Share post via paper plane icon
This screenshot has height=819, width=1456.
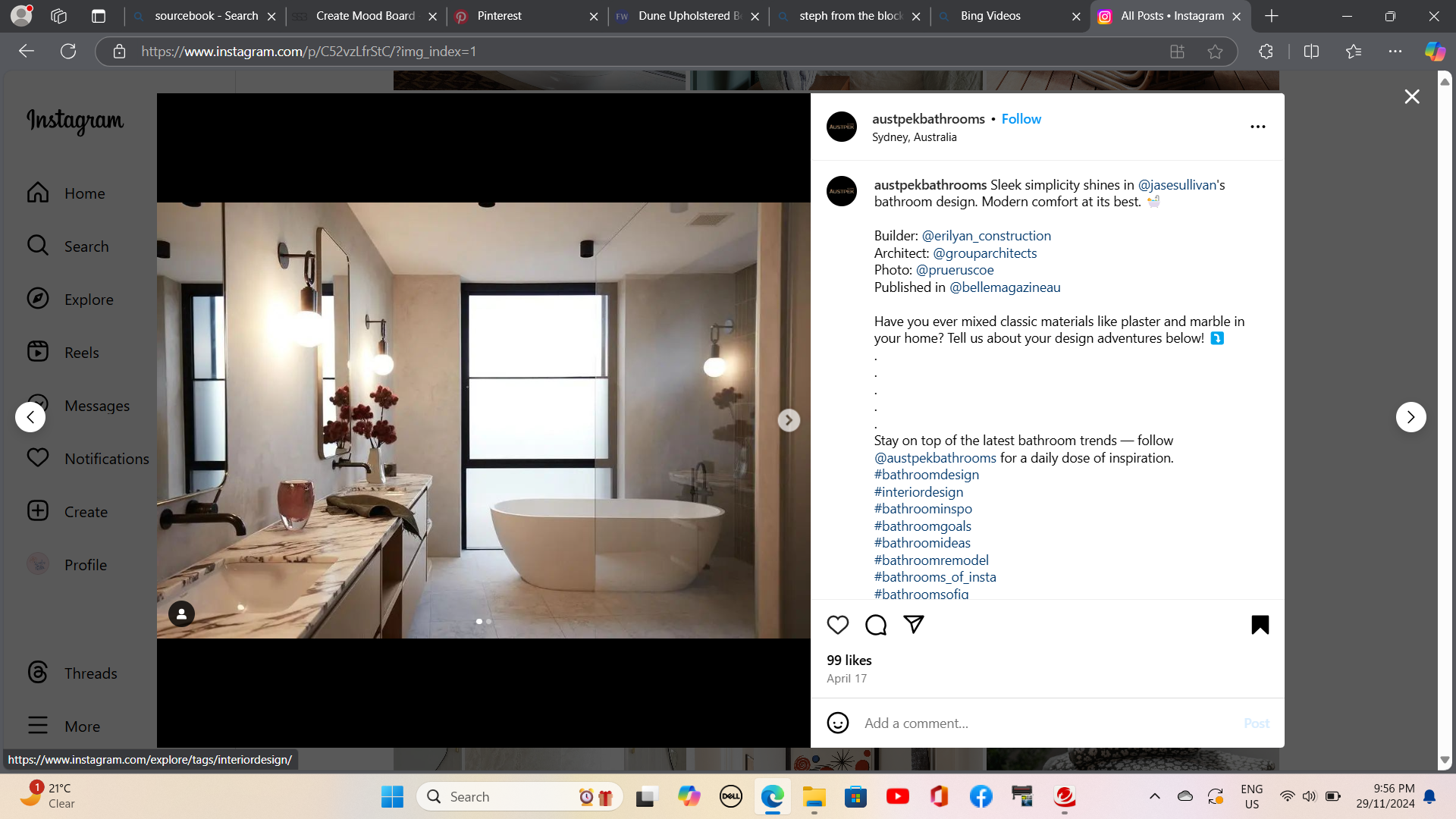[914, 624]
